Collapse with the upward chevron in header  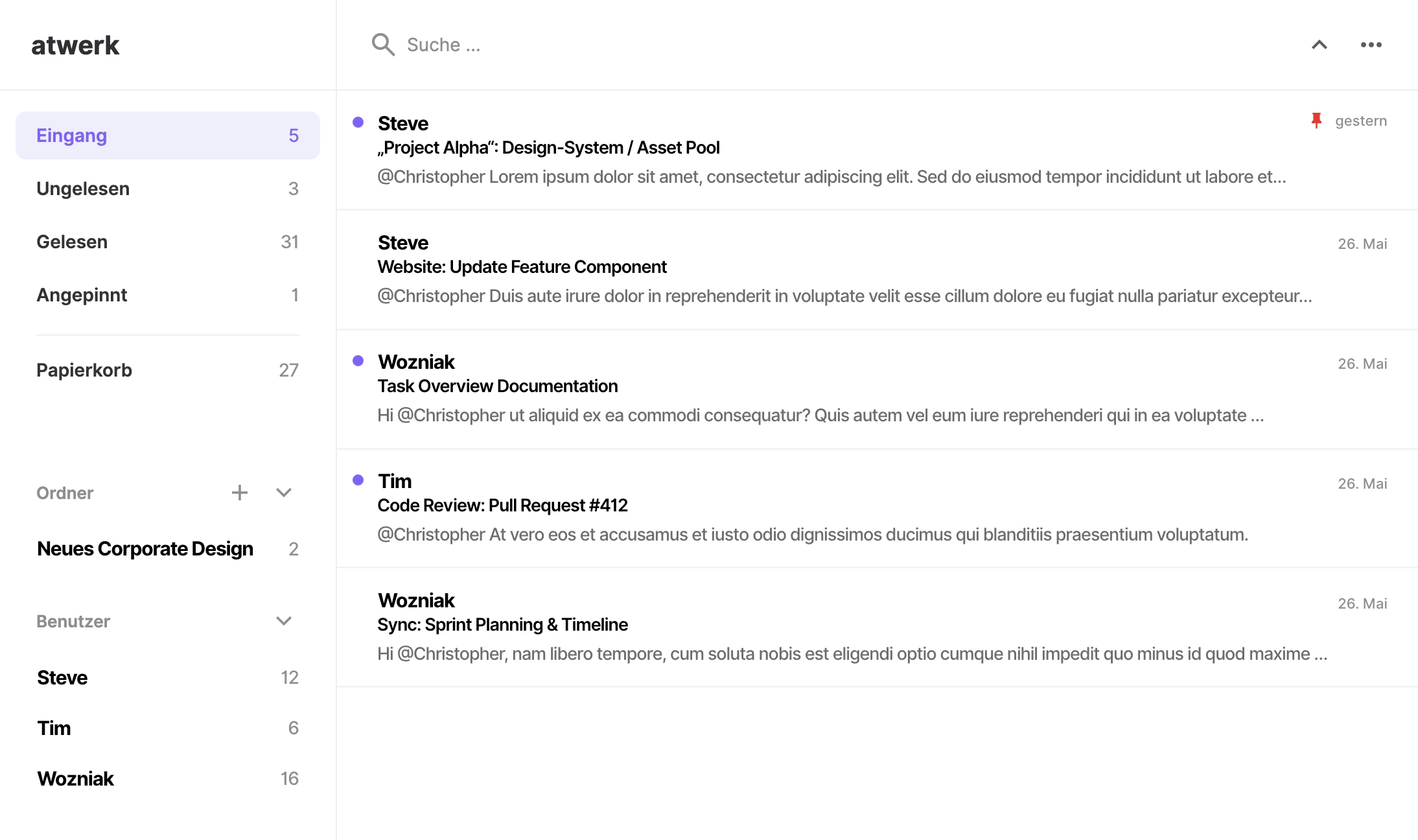coord(1319,45)
